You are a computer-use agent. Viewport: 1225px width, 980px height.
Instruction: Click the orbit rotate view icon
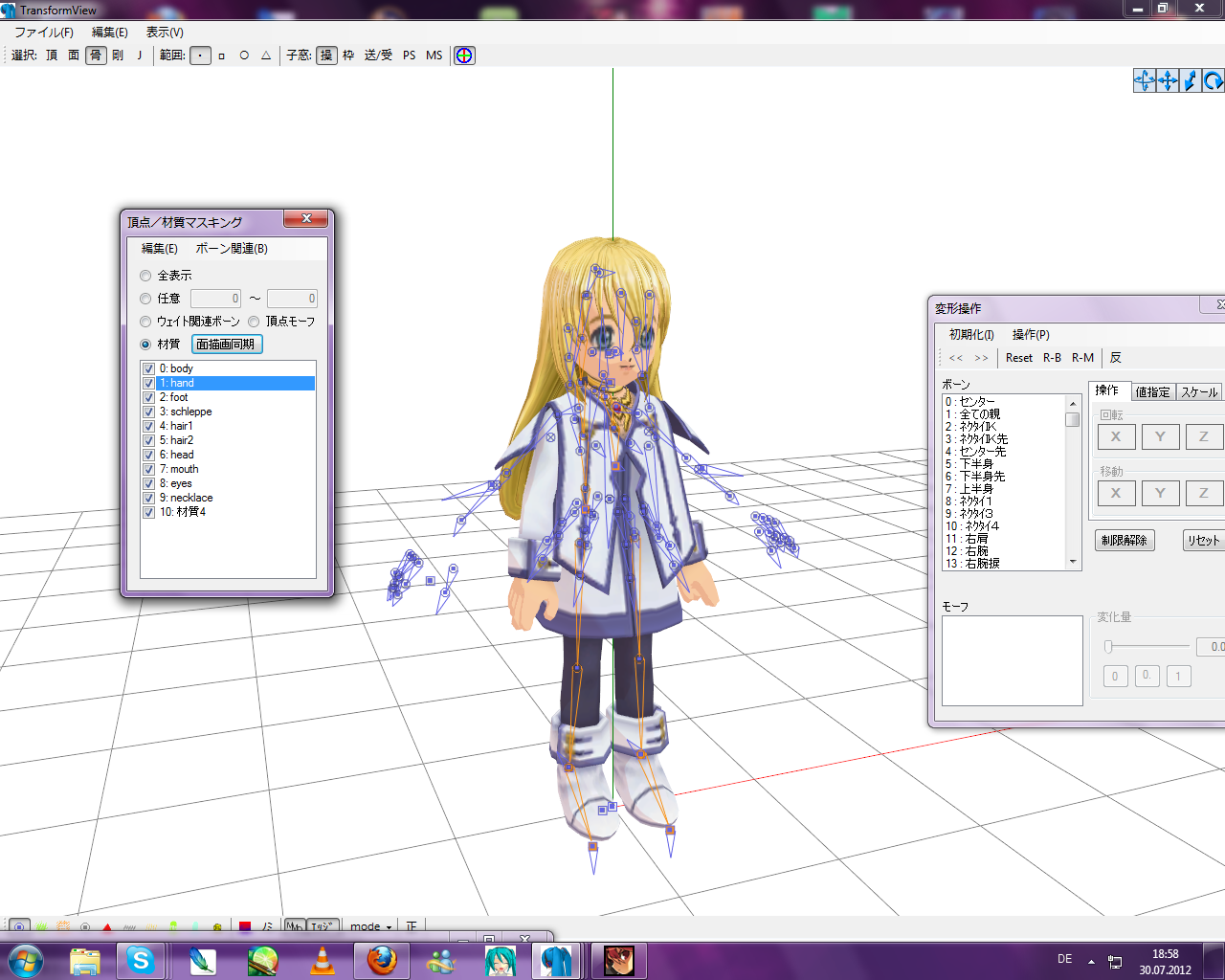1145,80
